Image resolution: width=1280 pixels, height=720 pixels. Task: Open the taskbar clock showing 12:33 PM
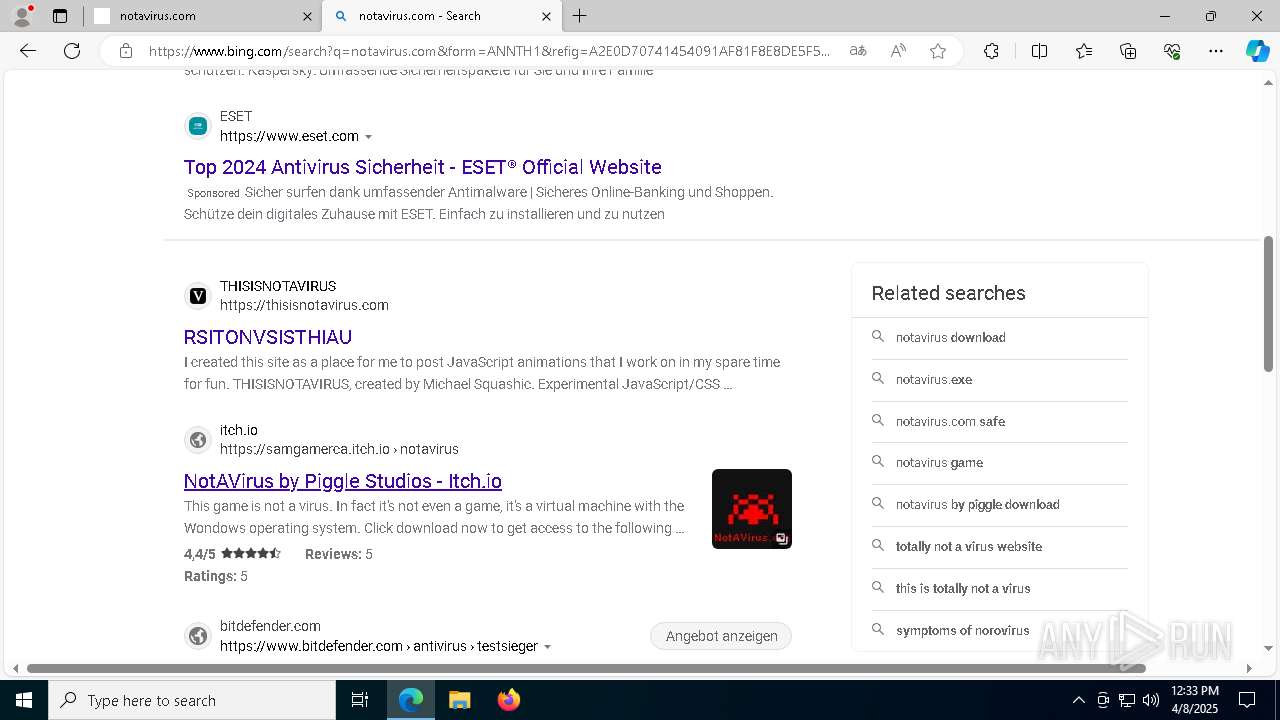tap(1195, 700)
